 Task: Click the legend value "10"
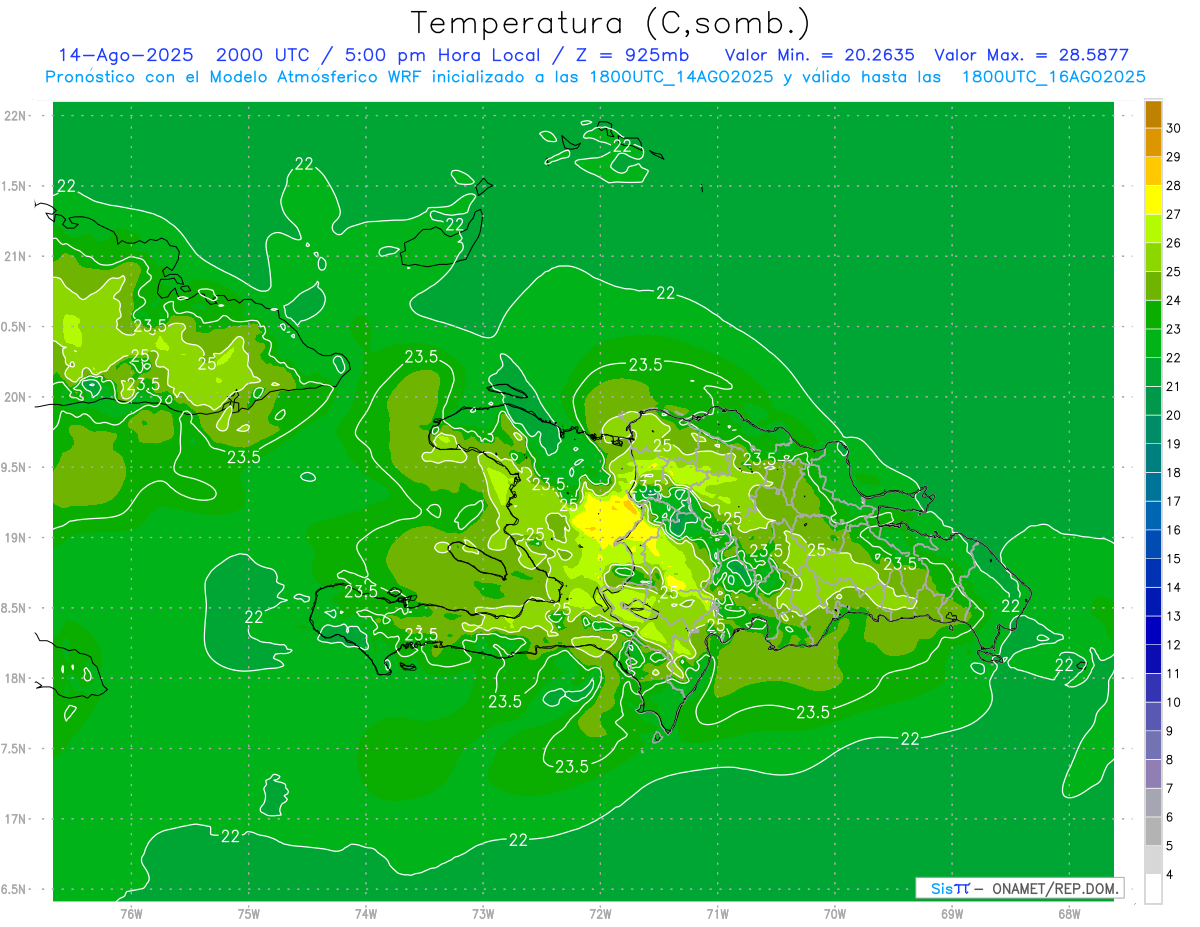coord(1173,703)
